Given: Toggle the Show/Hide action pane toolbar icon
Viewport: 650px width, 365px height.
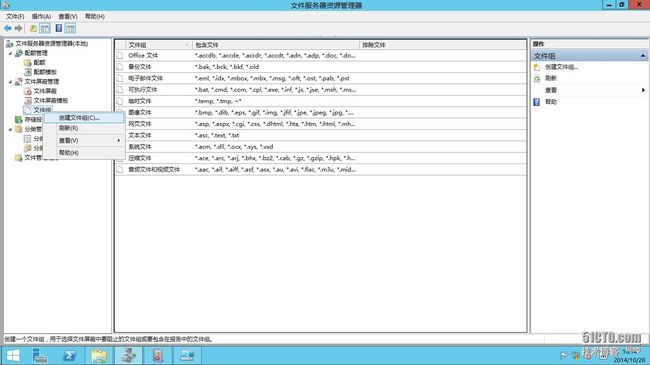Looking at the screenshot, I should tap(70, 28).
